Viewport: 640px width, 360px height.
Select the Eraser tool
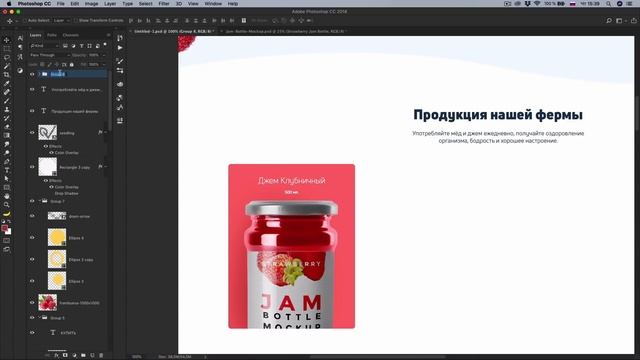pyautogui.click(x=7, y=127)
